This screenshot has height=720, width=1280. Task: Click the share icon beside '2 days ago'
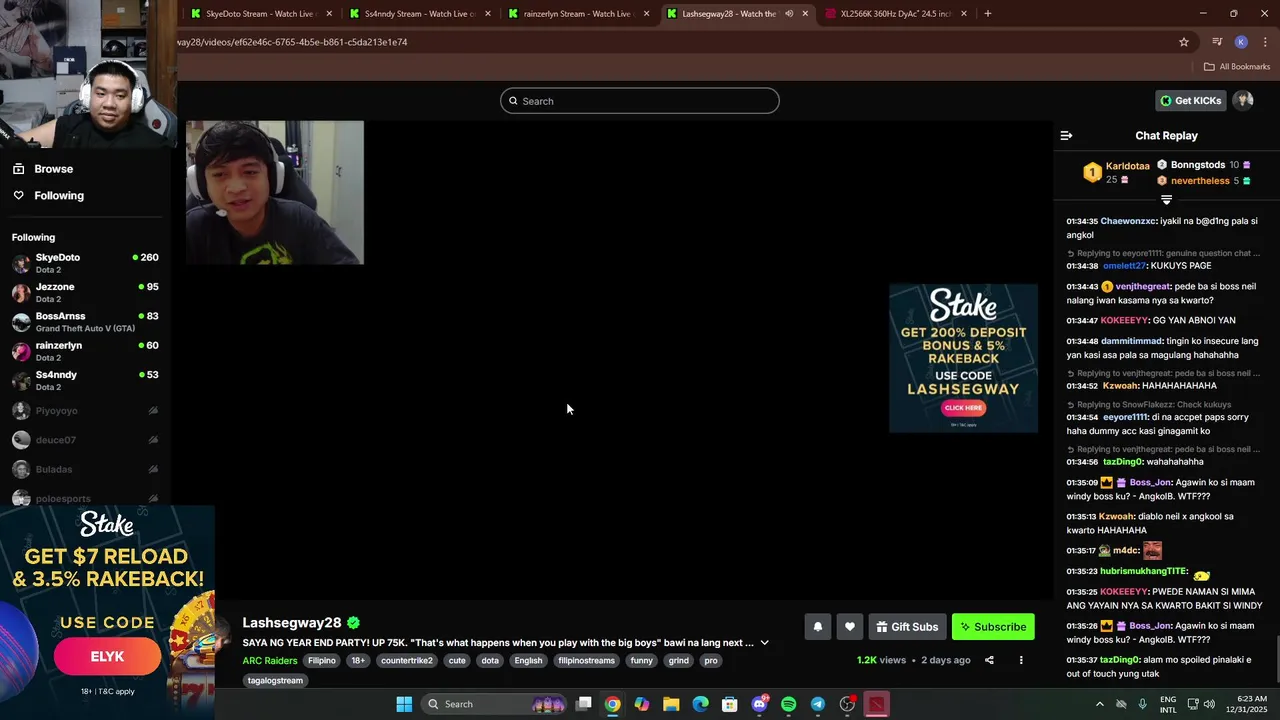989,660
